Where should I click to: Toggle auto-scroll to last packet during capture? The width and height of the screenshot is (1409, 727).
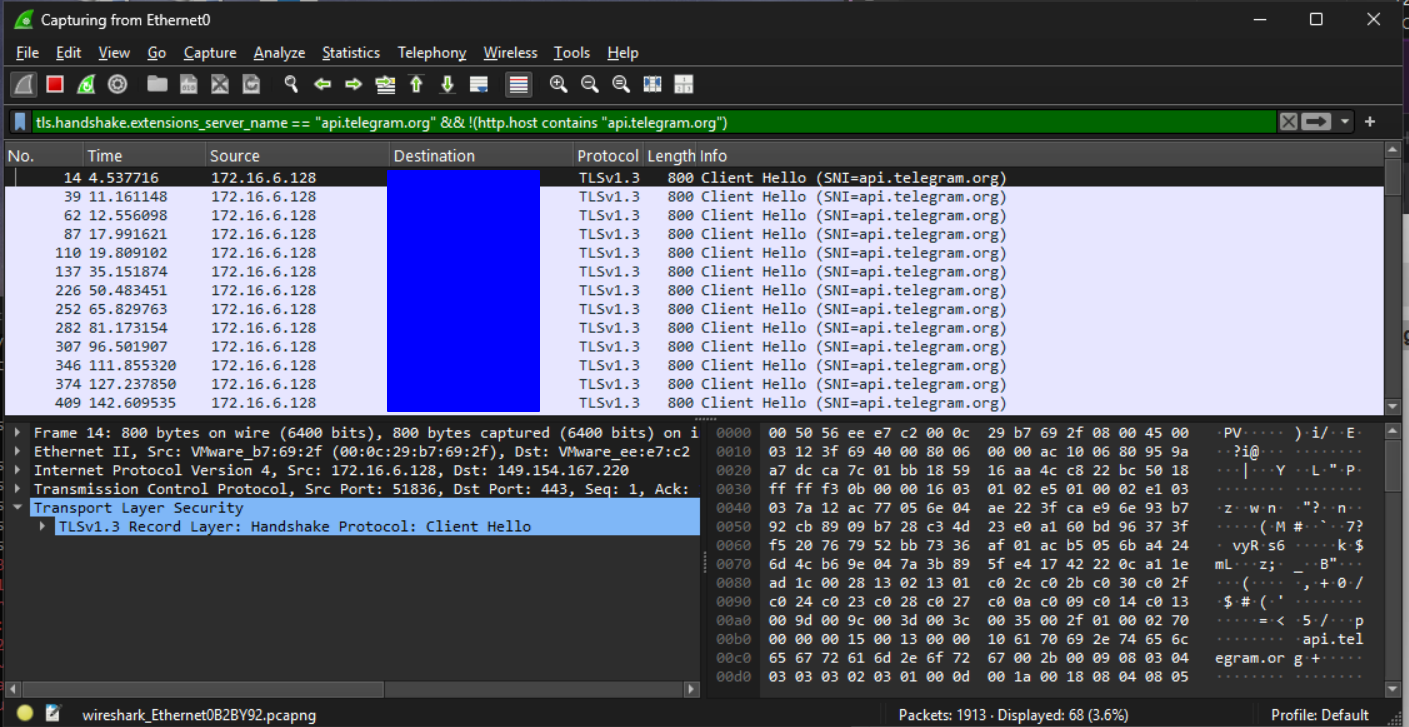tap(478, 85)
